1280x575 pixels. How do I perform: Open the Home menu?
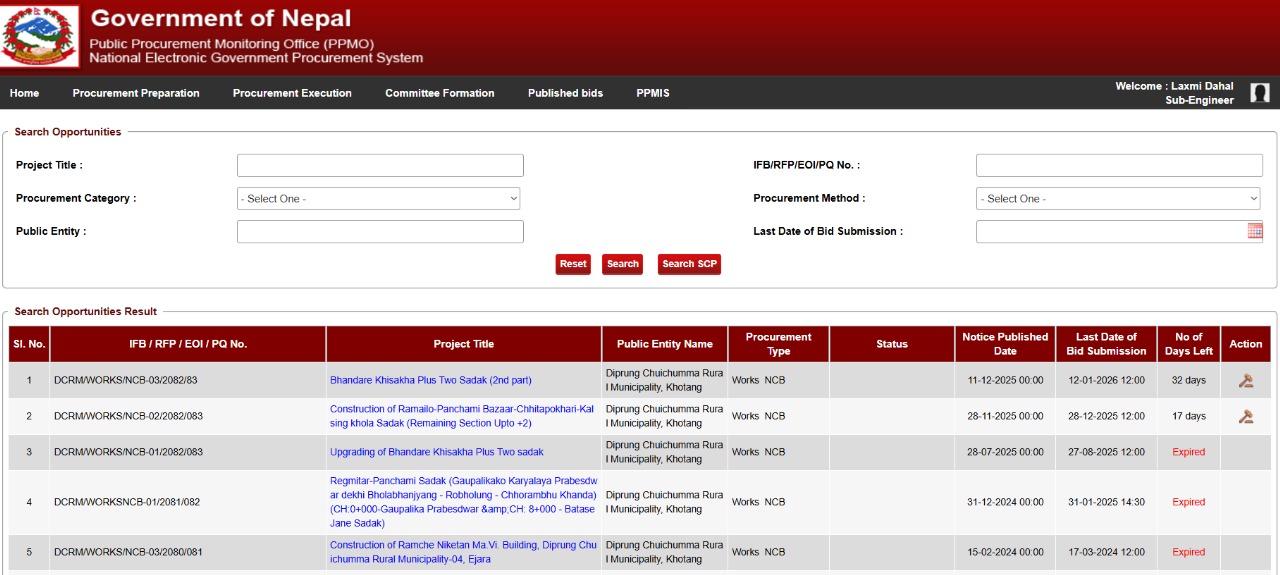coord(24,93)
